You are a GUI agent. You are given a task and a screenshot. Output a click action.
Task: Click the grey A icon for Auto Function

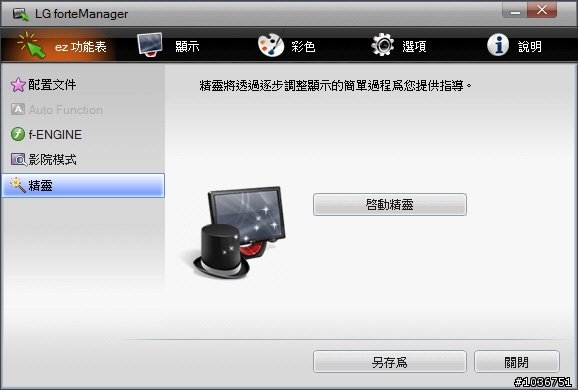point(18,109)
